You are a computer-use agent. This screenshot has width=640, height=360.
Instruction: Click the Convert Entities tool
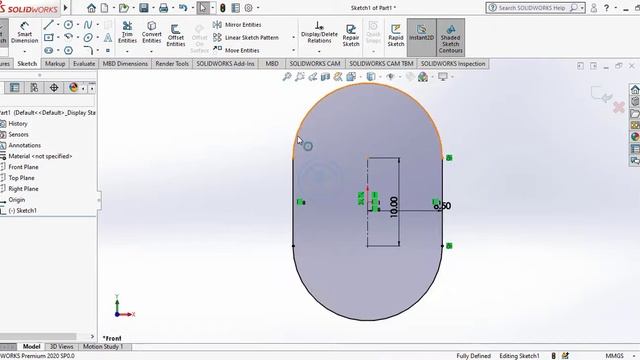tap(151, 32)
